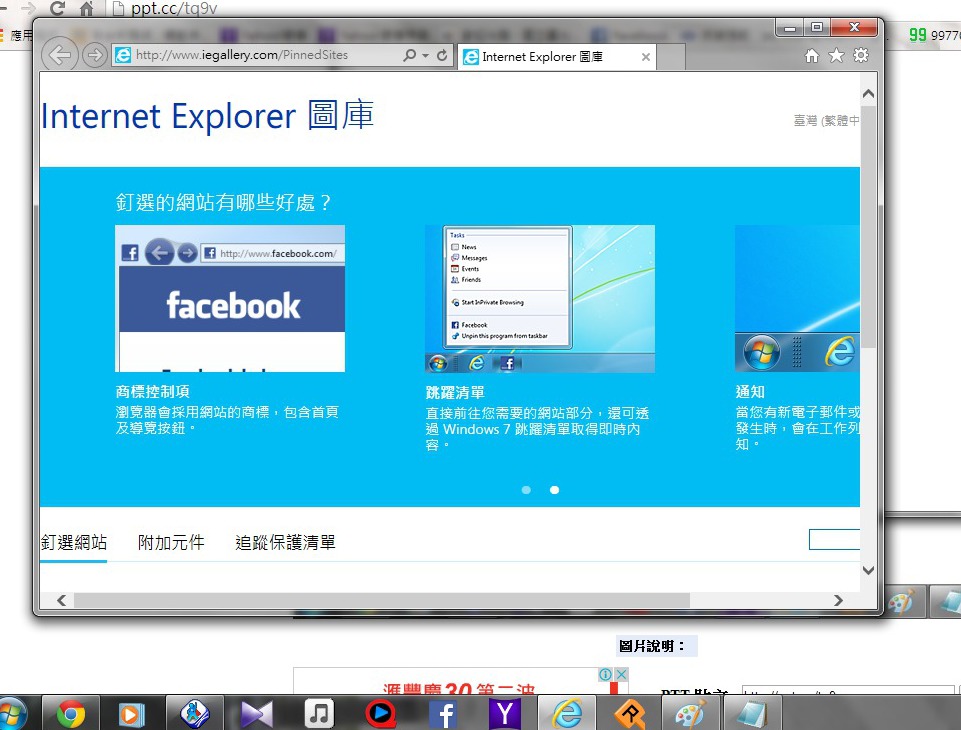
Task: Open IE Tools gear menu
Action: point(861,56)
